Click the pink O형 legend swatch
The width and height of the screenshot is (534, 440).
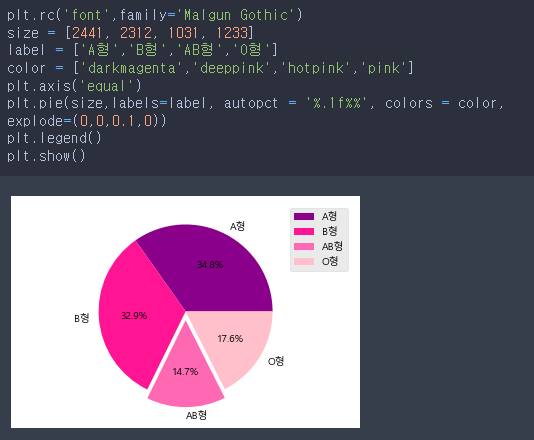(304, 262)
